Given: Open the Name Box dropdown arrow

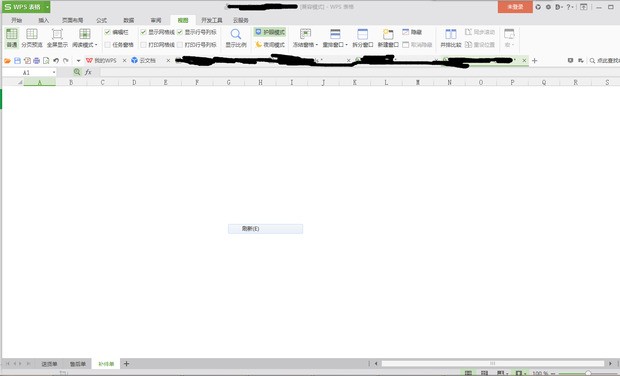Looking at the screenshot, I should click(x=54, y=72).
